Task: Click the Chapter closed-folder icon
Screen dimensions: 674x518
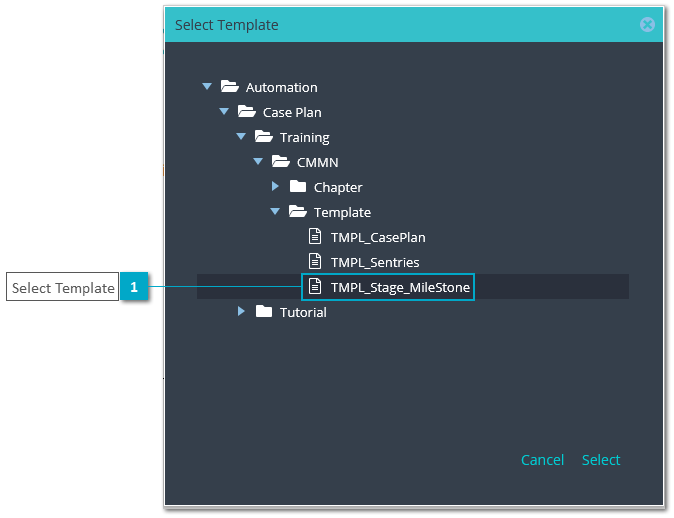Action: [x=298, y=186]
